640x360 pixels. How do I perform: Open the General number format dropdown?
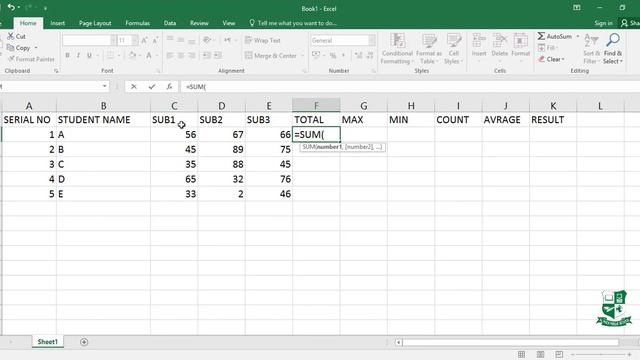coord(372,40)
